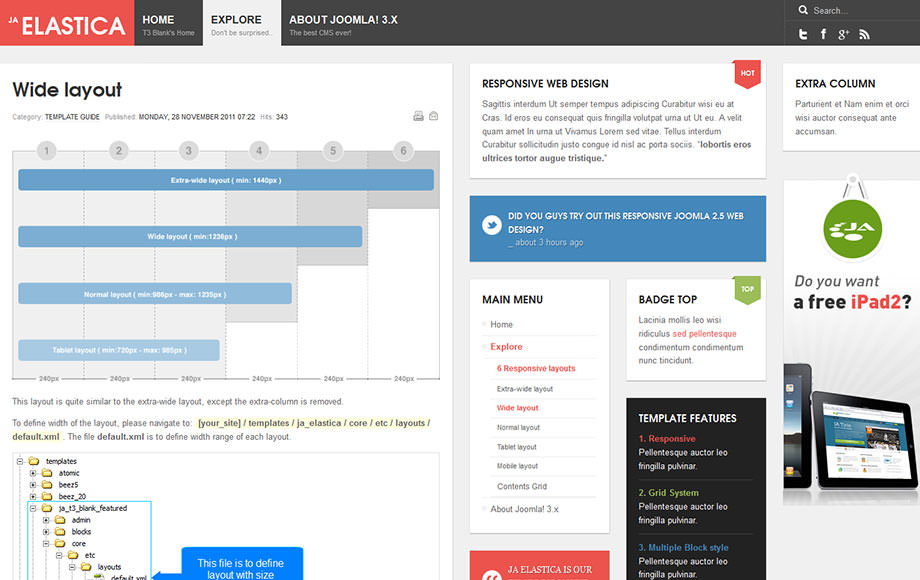Viewport: 920px width, 580px height.
Task: Open the Google Plus icon in header
Action: [843, 34]
